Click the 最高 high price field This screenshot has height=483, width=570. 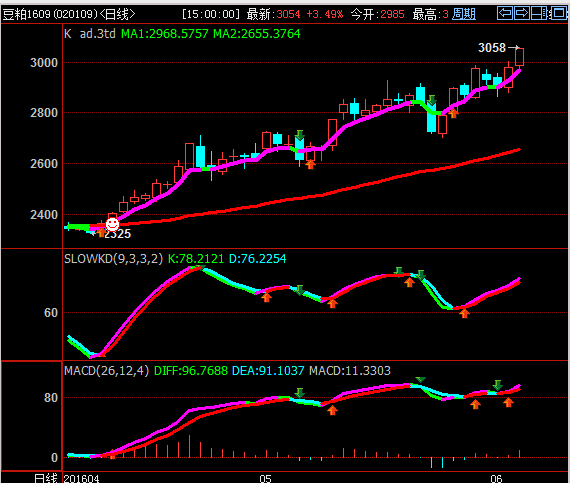431,14
